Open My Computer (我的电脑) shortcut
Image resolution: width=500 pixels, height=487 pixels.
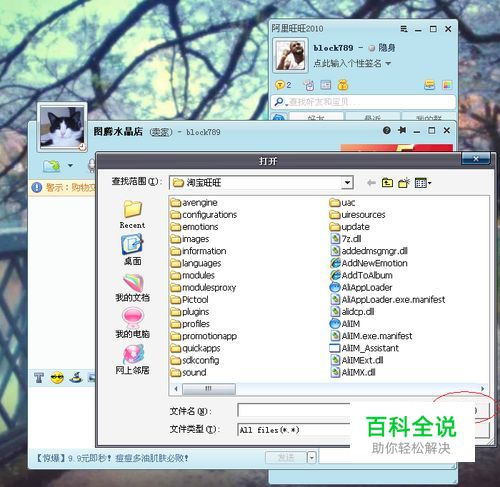(132, 323)
